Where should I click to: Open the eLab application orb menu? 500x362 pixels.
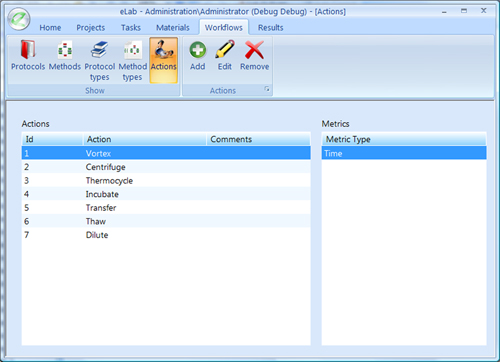point(19,19)
